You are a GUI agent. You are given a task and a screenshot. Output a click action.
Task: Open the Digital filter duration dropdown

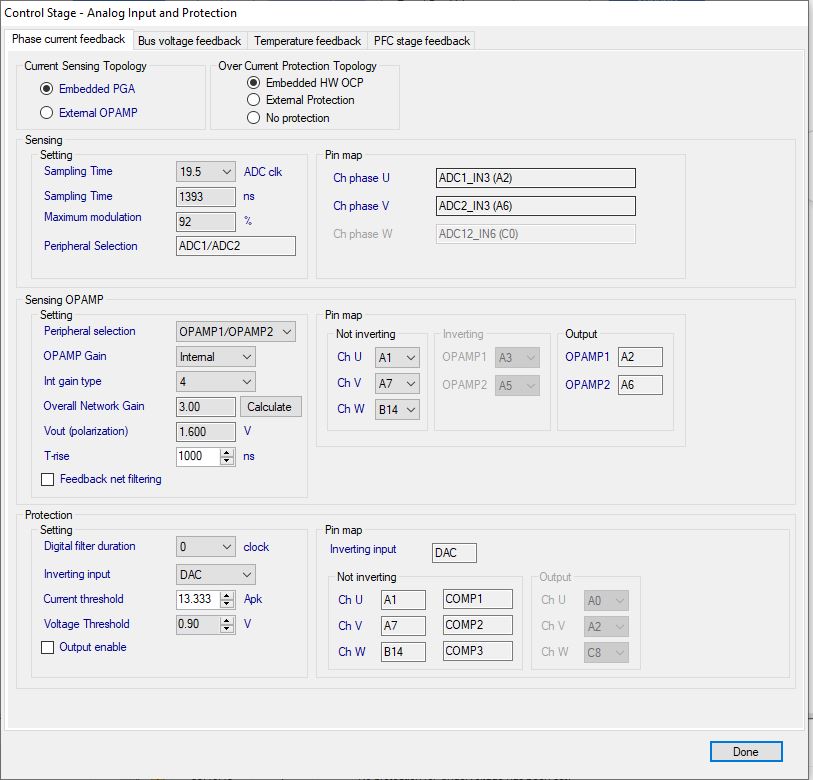pyautogui.click(x=205, y=547)
